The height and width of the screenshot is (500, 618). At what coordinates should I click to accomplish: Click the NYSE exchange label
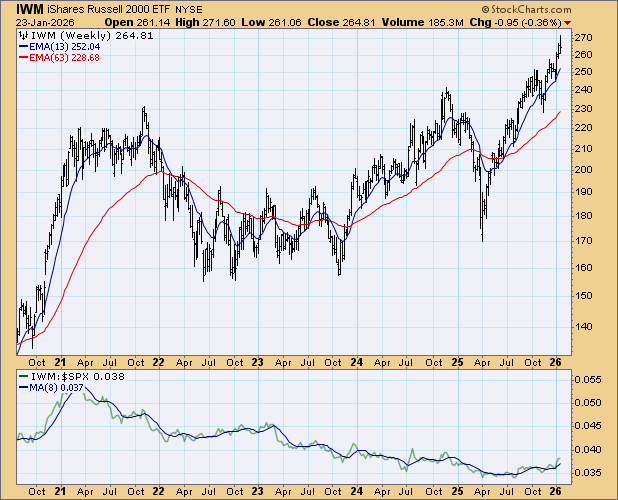coord(188,10)
